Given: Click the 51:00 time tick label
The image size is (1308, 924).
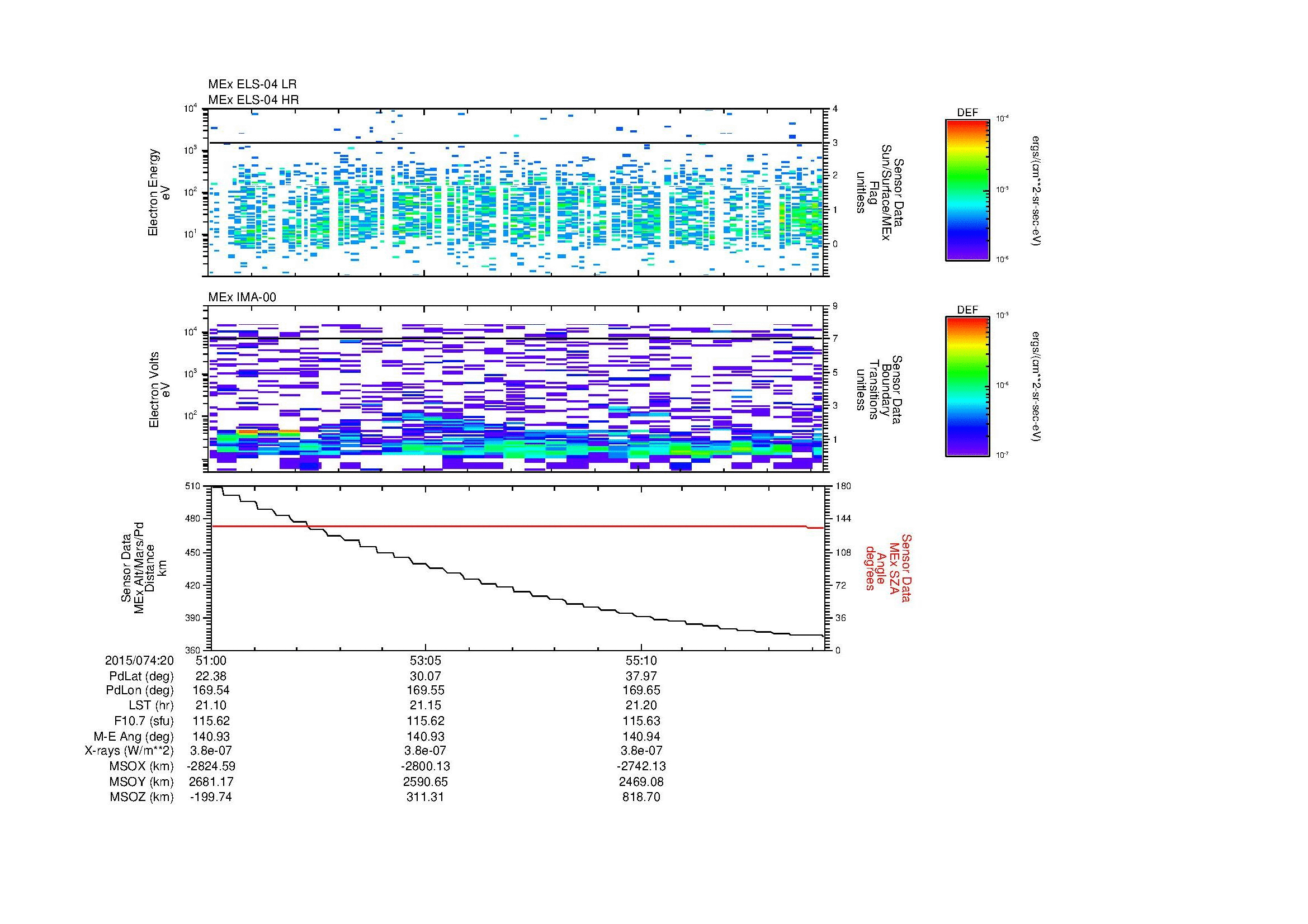Looking at the screenshot, I should [x=211, y=660].
